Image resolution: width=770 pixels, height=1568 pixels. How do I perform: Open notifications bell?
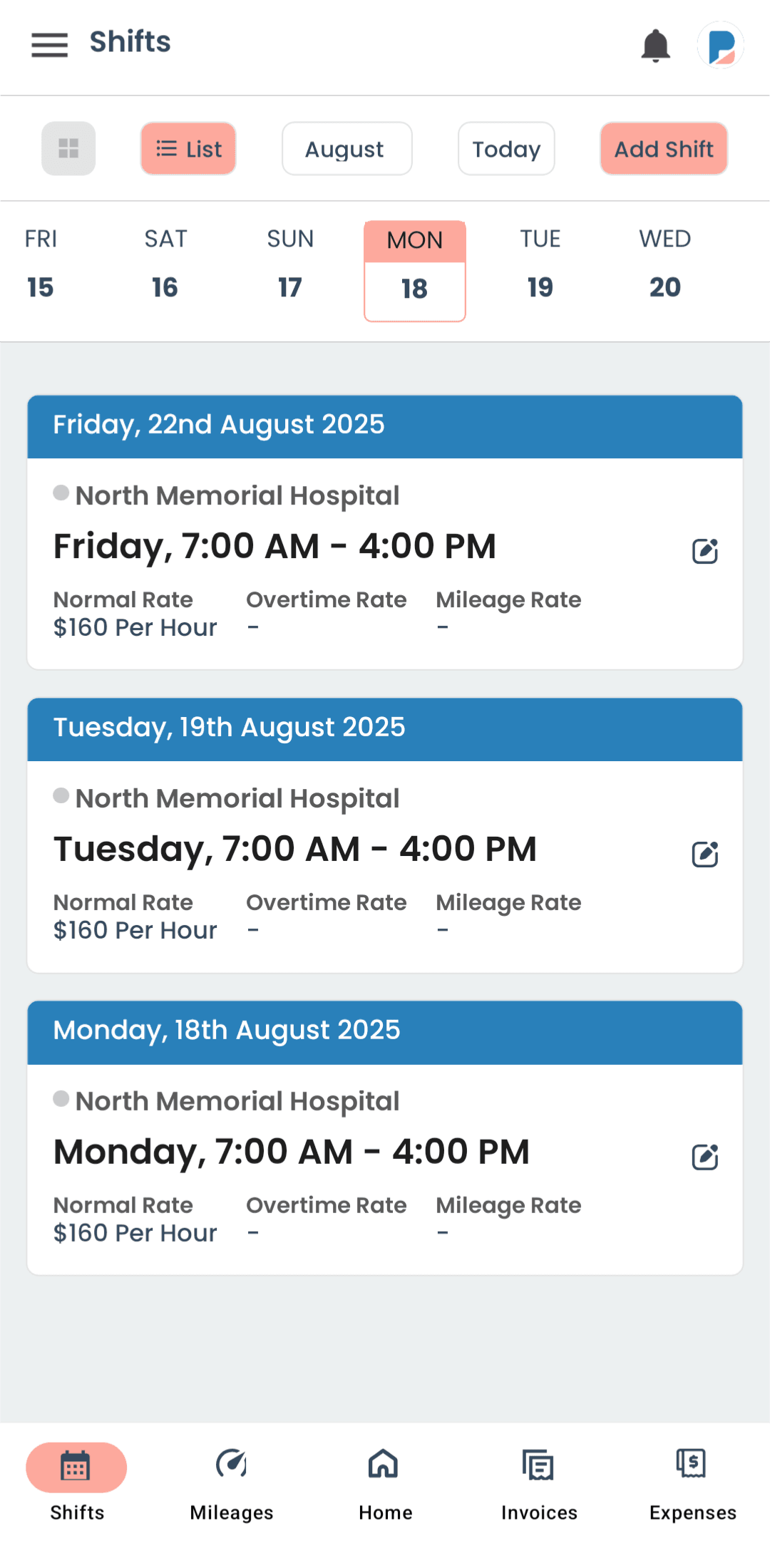tap(655, 46)
